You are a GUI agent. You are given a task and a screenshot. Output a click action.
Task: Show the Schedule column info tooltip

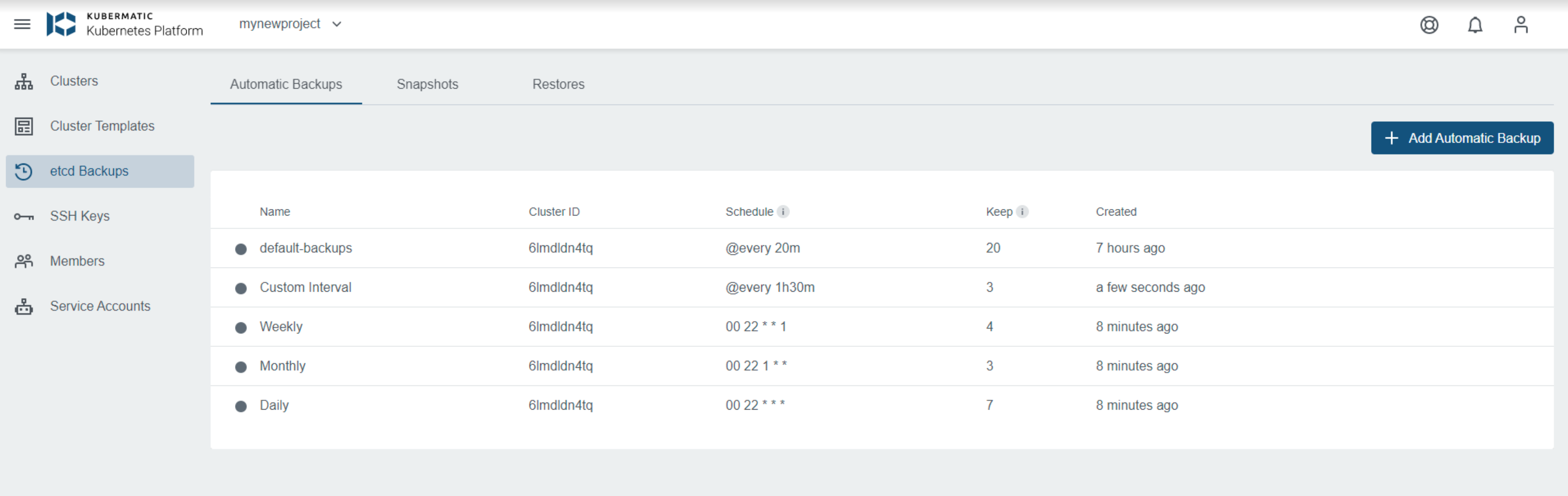pyautogui.click(x=784, y=212)
